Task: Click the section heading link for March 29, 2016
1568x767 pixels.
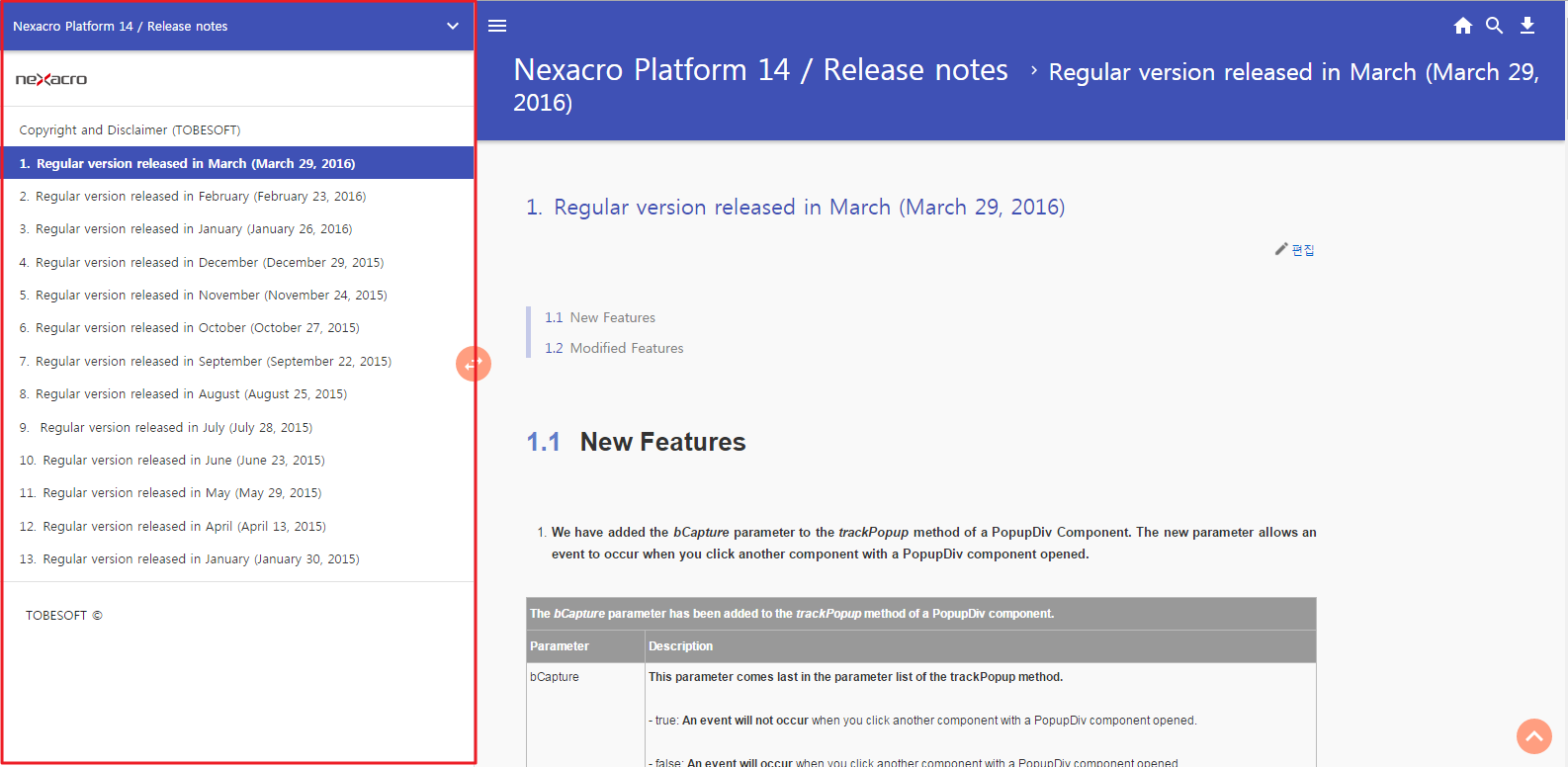Action: point(795,207)
